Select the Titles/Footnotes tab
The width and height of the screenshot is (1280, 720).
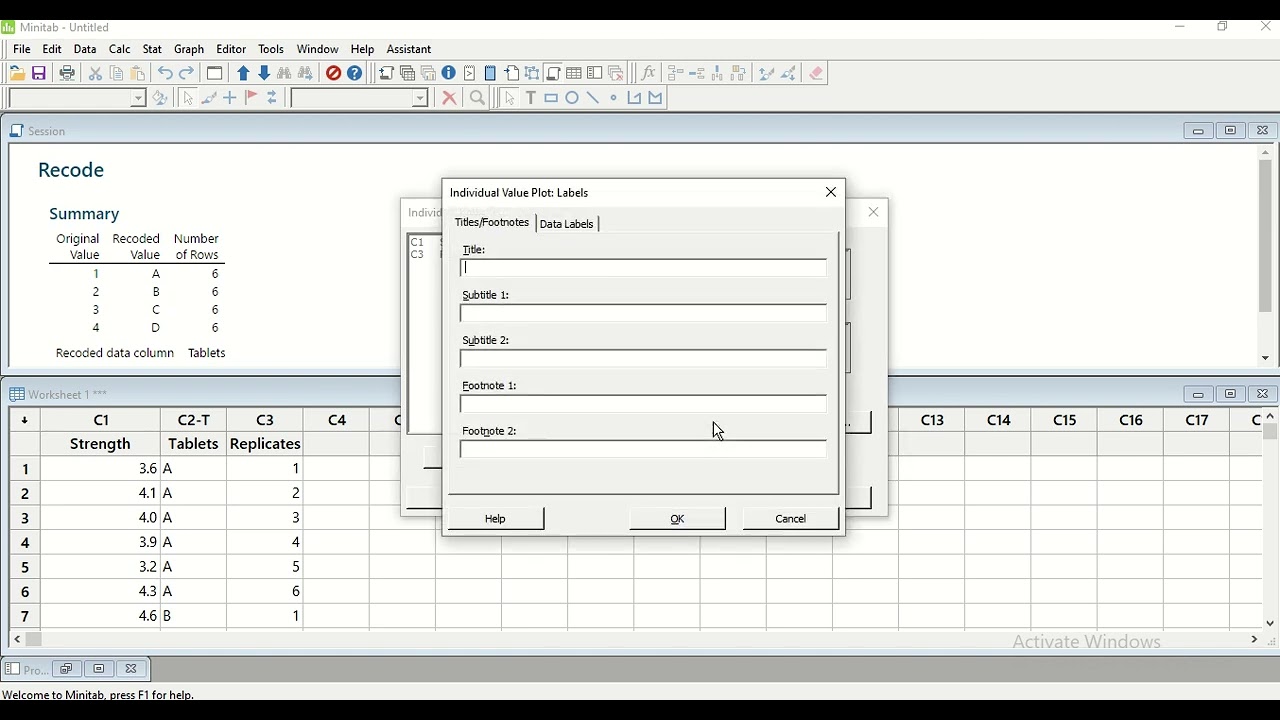[492, 222]
